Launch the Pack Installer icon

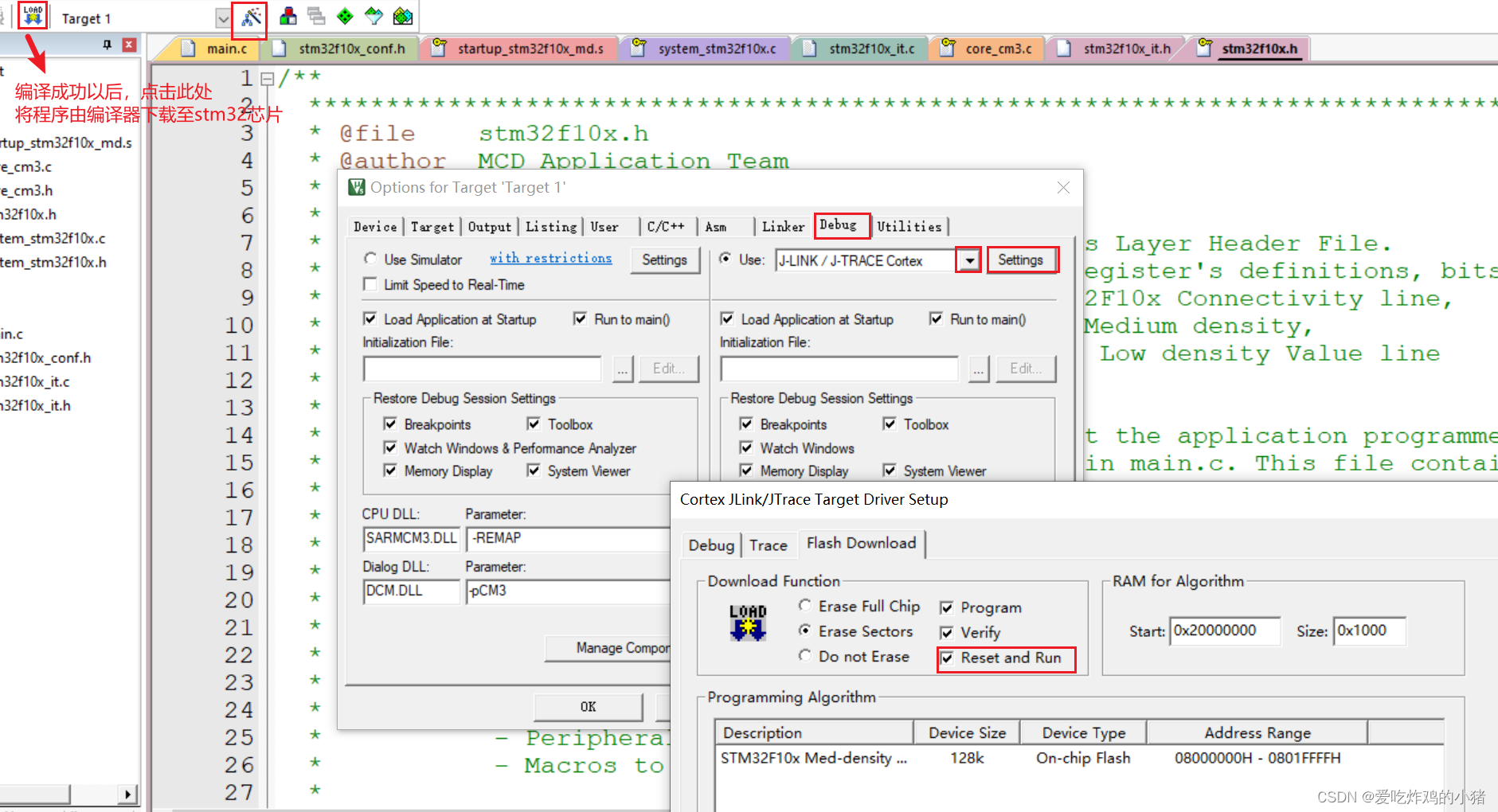pyautogui.click(x=403, y=16)
